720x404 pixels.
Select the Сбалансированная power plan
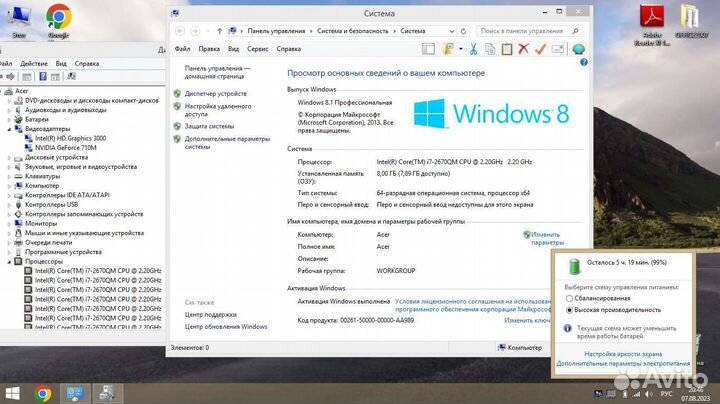point(569,298)
